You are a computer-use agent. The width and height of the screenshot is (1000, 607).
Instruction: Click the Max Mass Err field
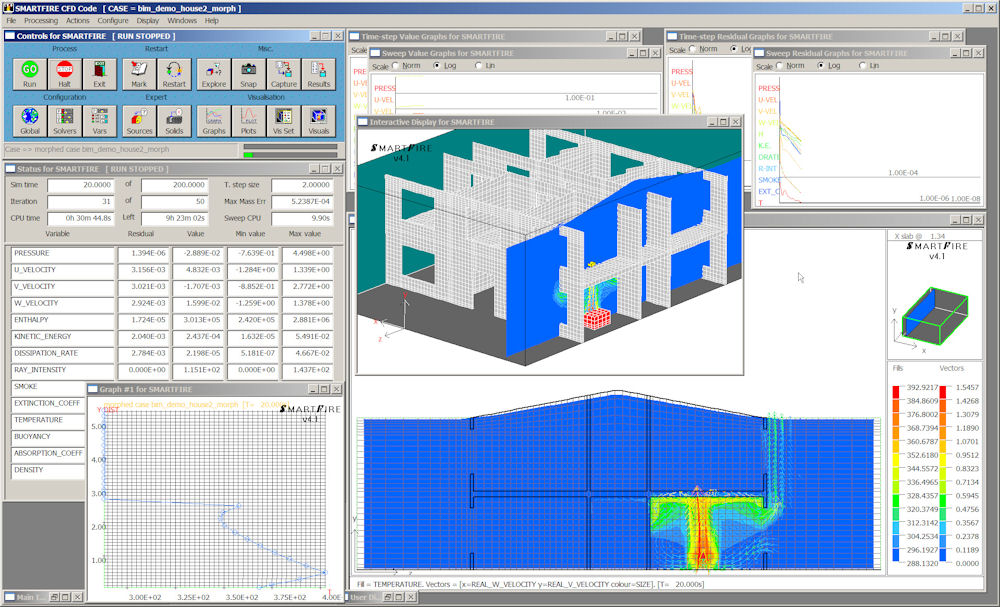tap(302, 201)
